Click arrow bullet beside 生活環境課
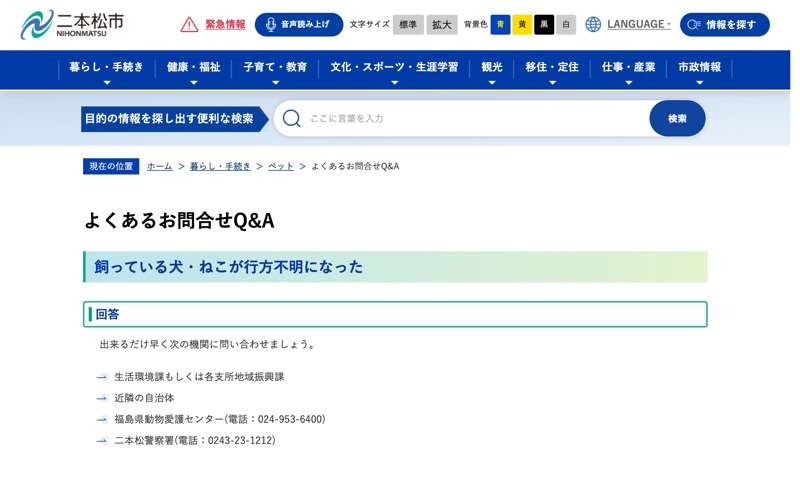 coord(102,377)
